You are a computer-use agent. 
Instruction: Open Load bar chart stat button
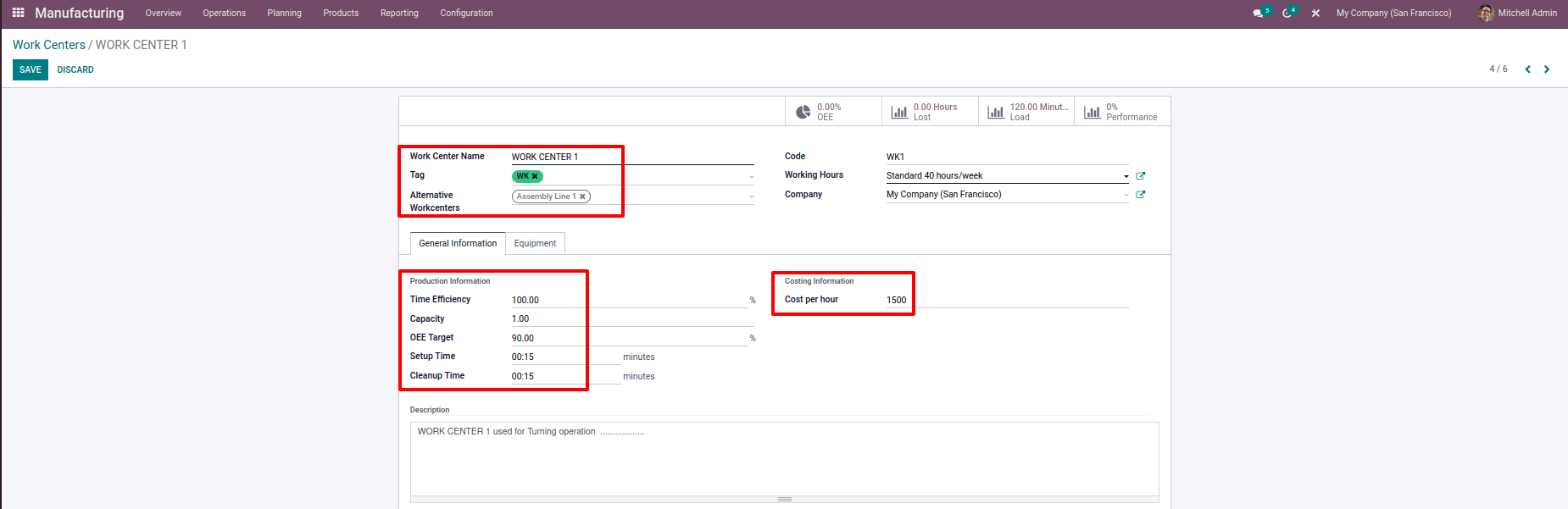click(x=1026, y=112)
